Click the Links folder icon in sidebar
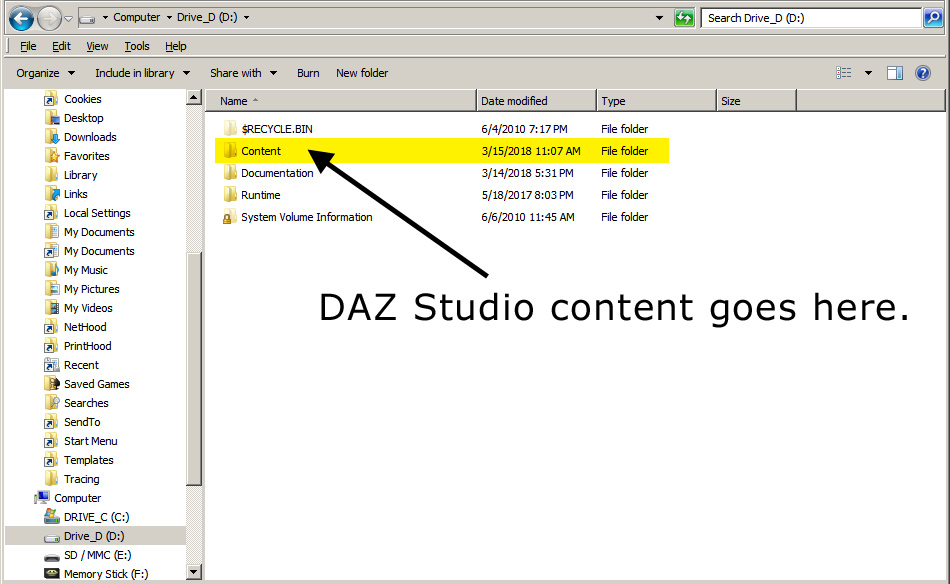This screenshot has height=584, width=950. (x=51, y=194)
